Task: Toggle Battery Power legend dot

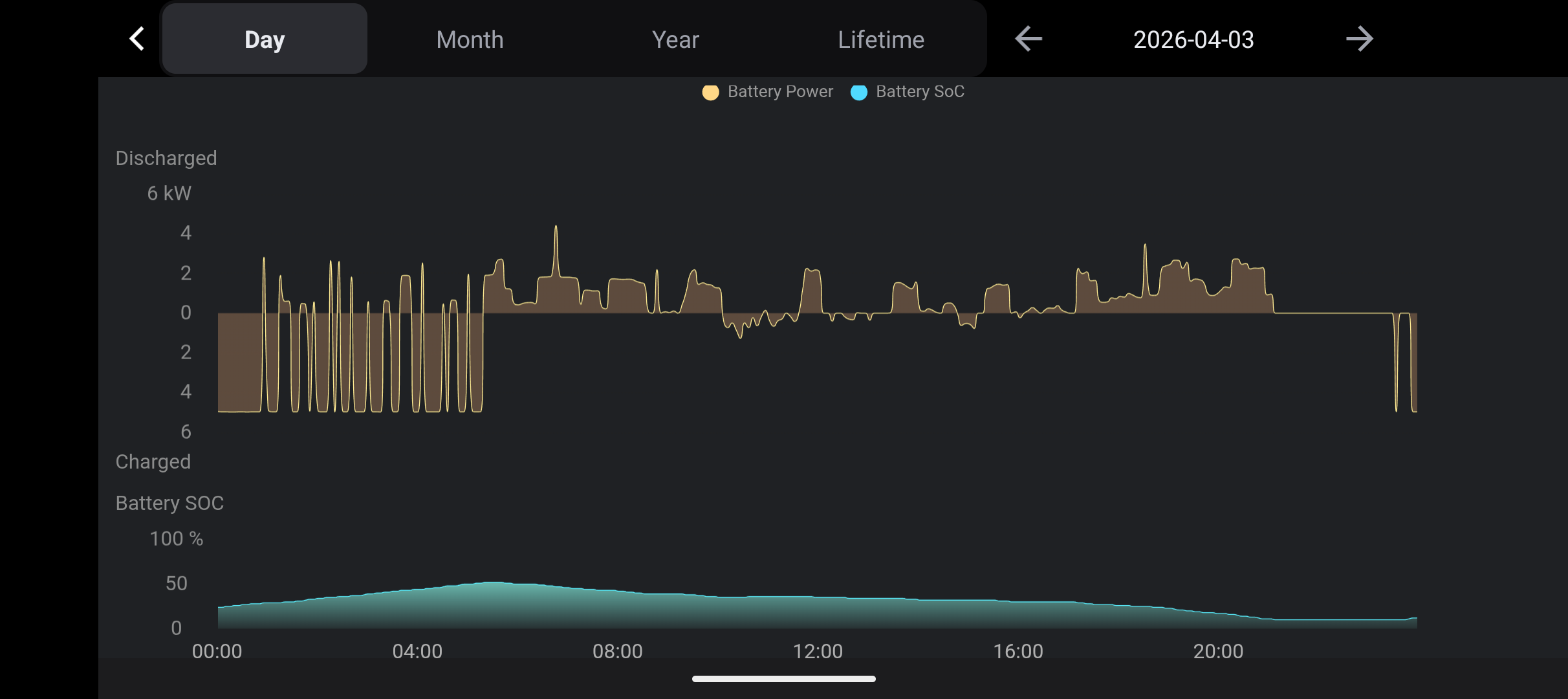Action: pos(710,93)
